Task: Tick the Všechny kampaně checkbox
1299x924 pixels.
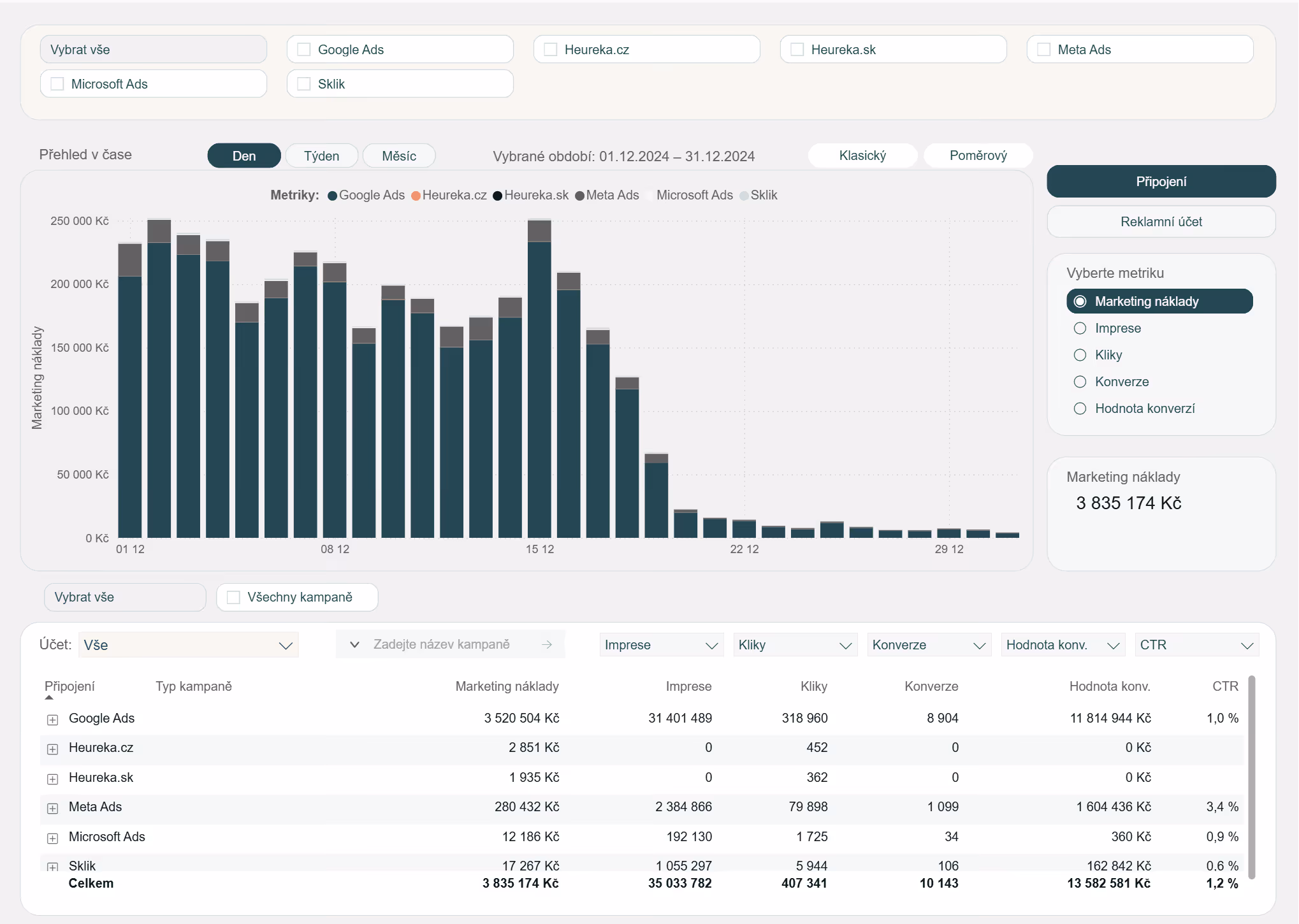Action: point(234,597)
